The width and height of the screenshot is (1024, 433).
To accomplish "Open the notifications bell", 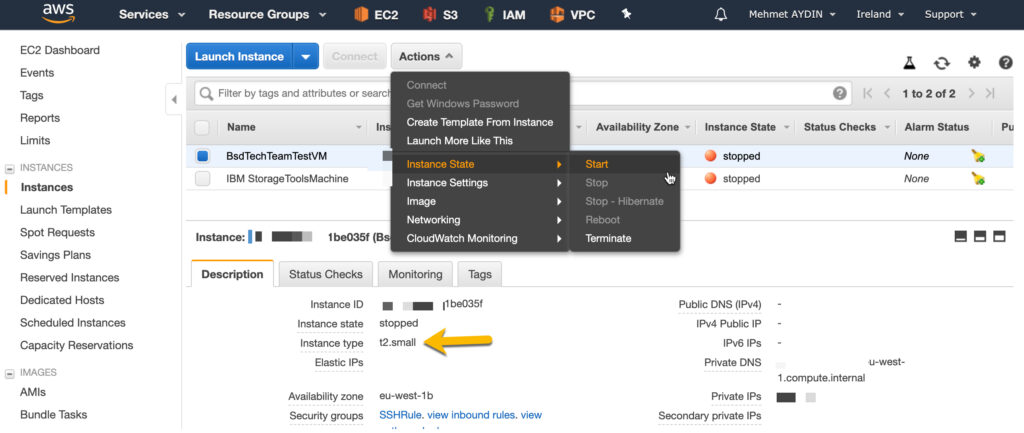I will click(x=721, y=14).
